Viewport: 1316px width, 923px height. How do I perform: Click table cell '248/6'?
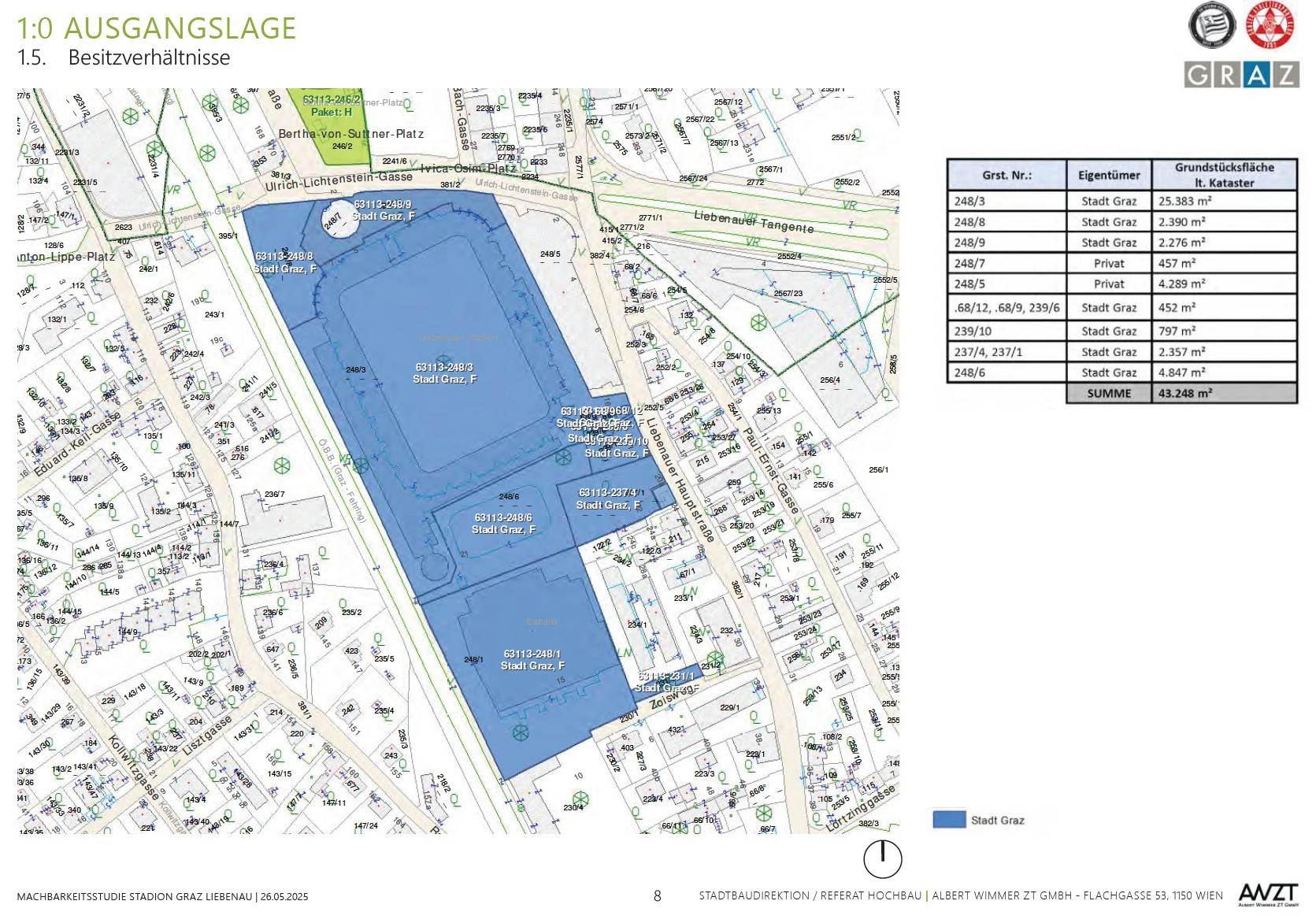pyautogui.click(x=1006, y=372)
